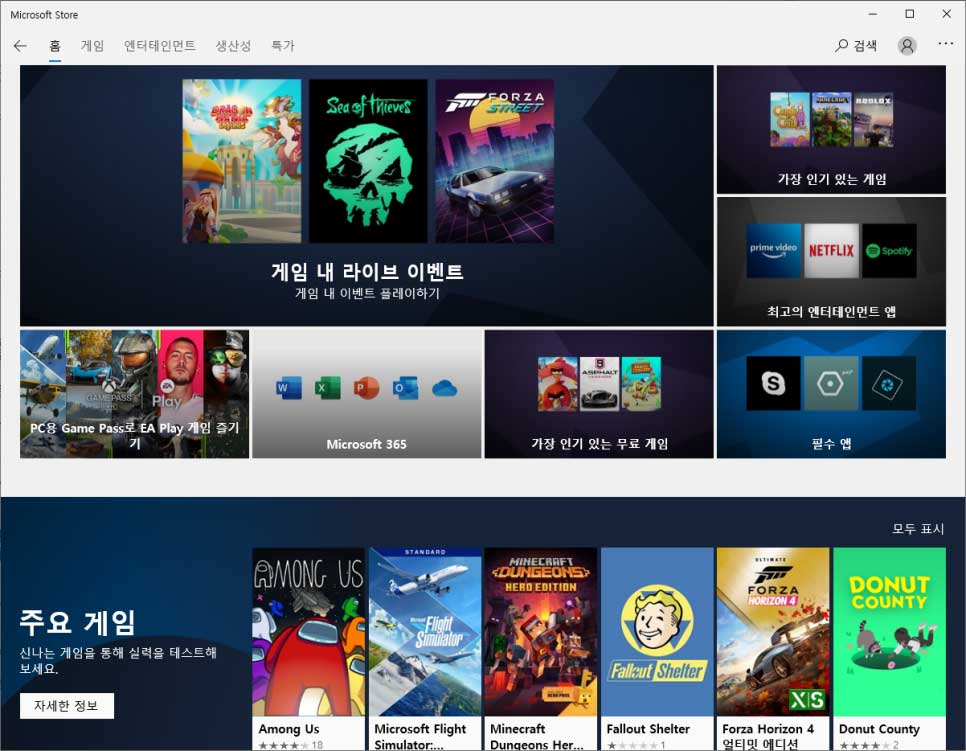Click the Donut County title text
Viewport: 966px width, 751px height.
click(879, 729)
